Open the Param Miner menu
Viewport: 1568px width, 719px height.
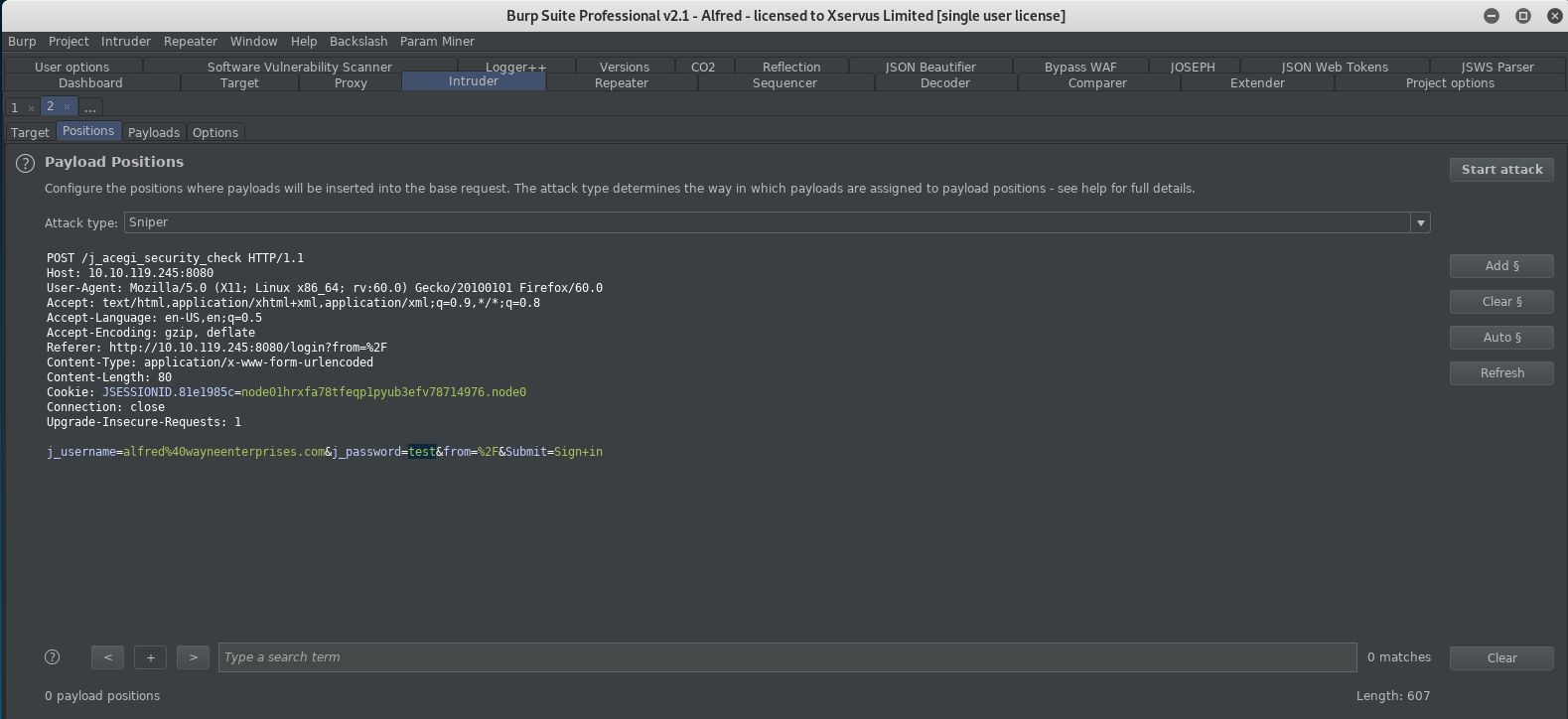437,42
